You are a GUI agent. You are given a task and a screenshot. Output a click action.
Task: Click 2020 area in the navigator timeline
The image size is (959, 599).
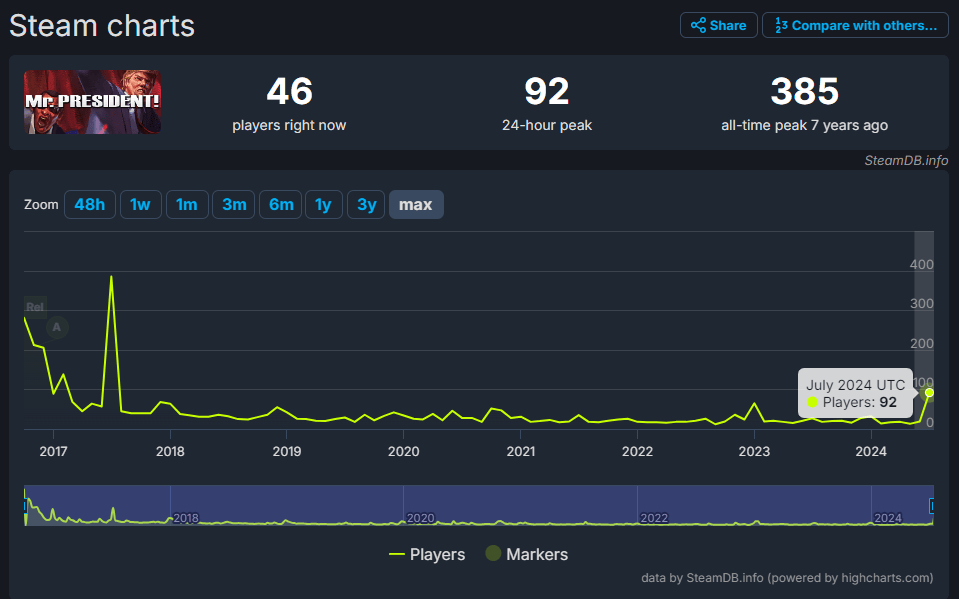tap(420, 517)
